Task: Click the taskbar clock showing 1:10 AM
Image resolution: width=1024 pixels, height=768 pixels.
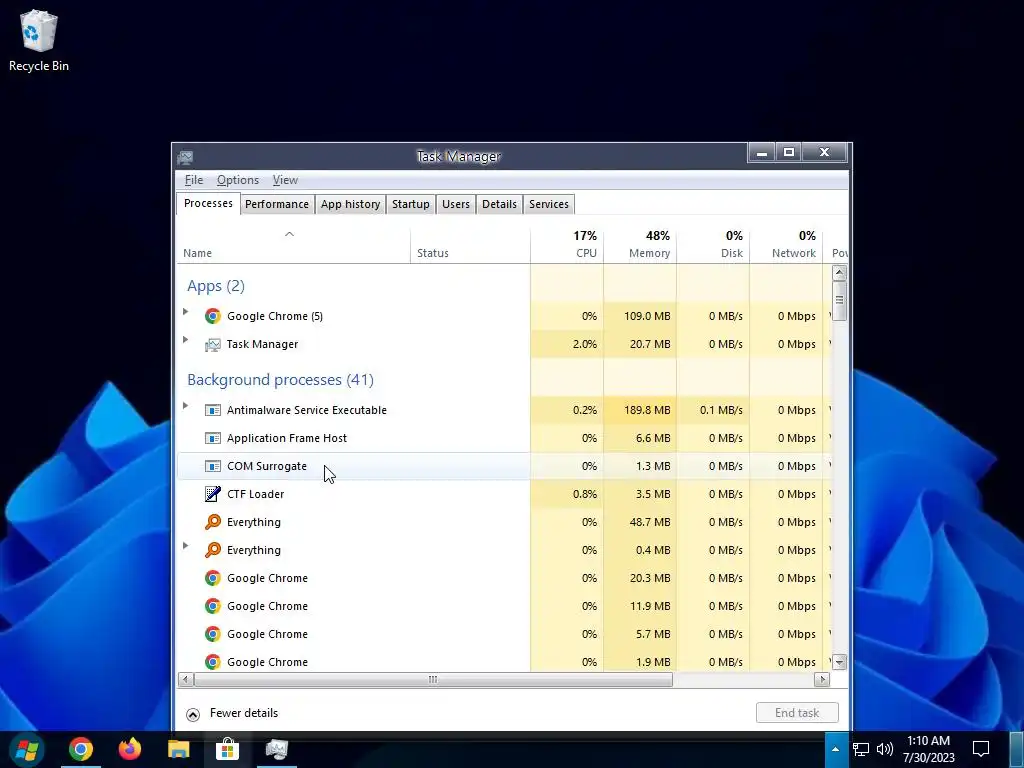Action: pos(929,749)
